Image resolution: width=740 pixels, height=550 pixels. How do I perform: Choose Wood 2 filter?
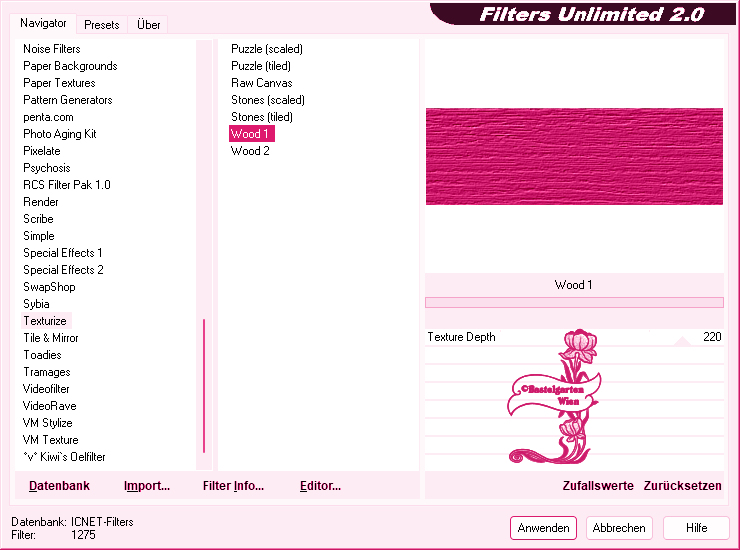coord(250,151)
